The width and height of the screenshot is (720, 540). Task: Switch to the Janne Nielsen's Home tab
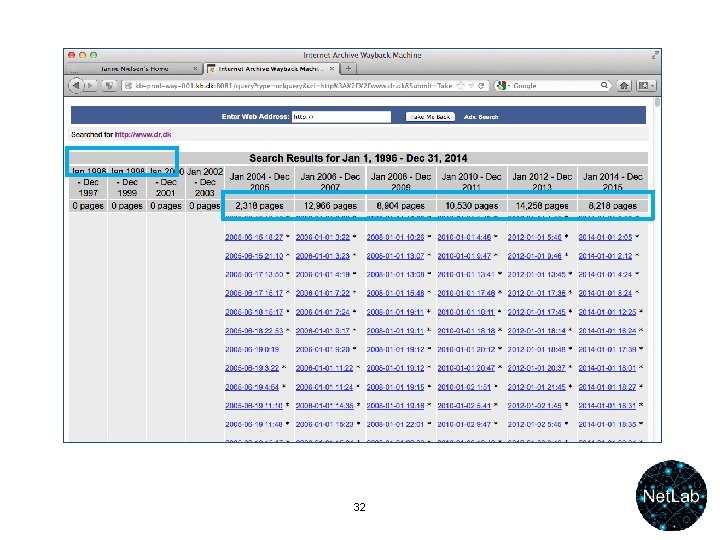[x=135, y=68]
